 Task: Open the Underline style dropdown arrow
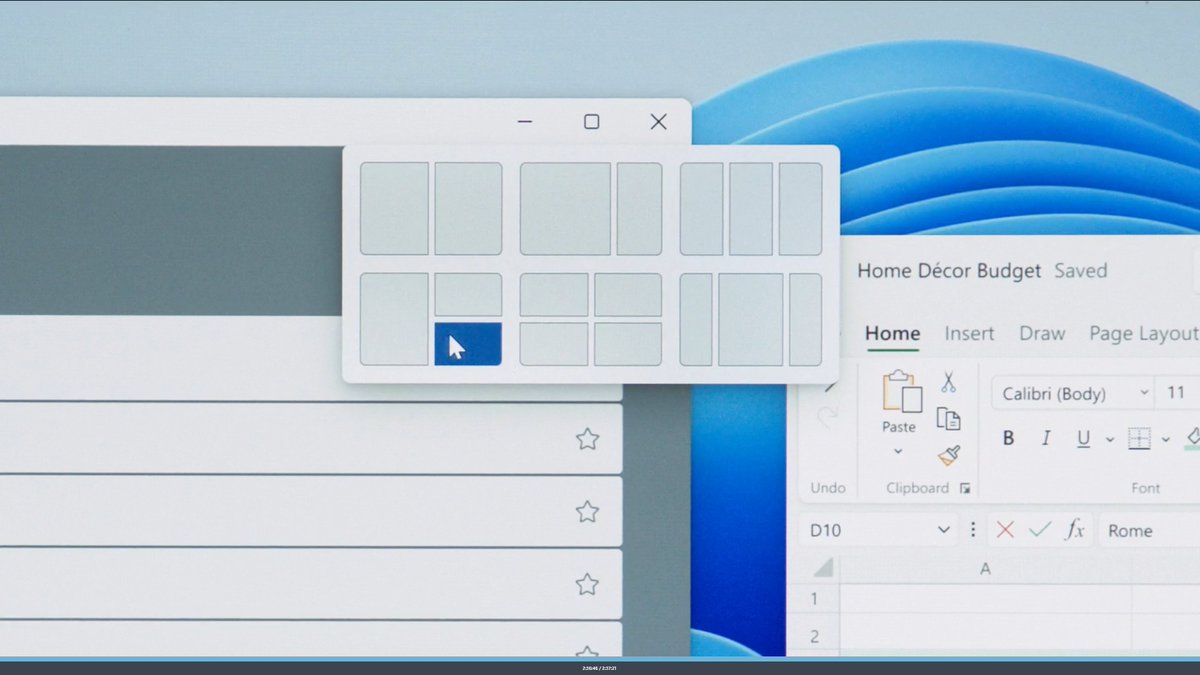[1109, 439]
